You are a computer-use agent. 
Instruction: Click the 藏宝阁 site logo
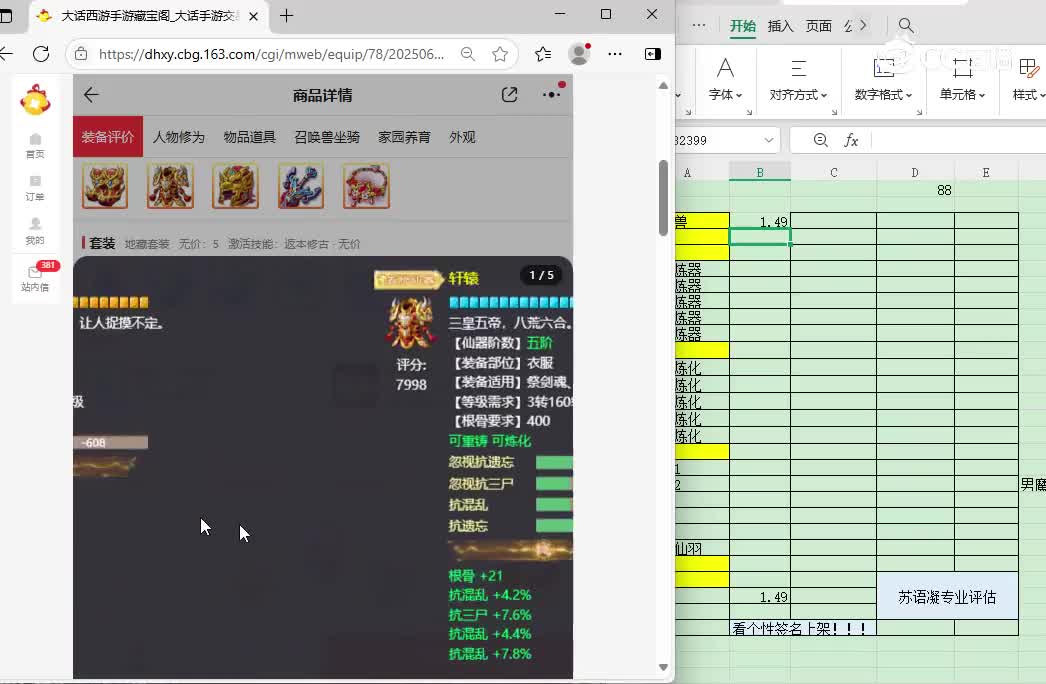coord(35,100)
